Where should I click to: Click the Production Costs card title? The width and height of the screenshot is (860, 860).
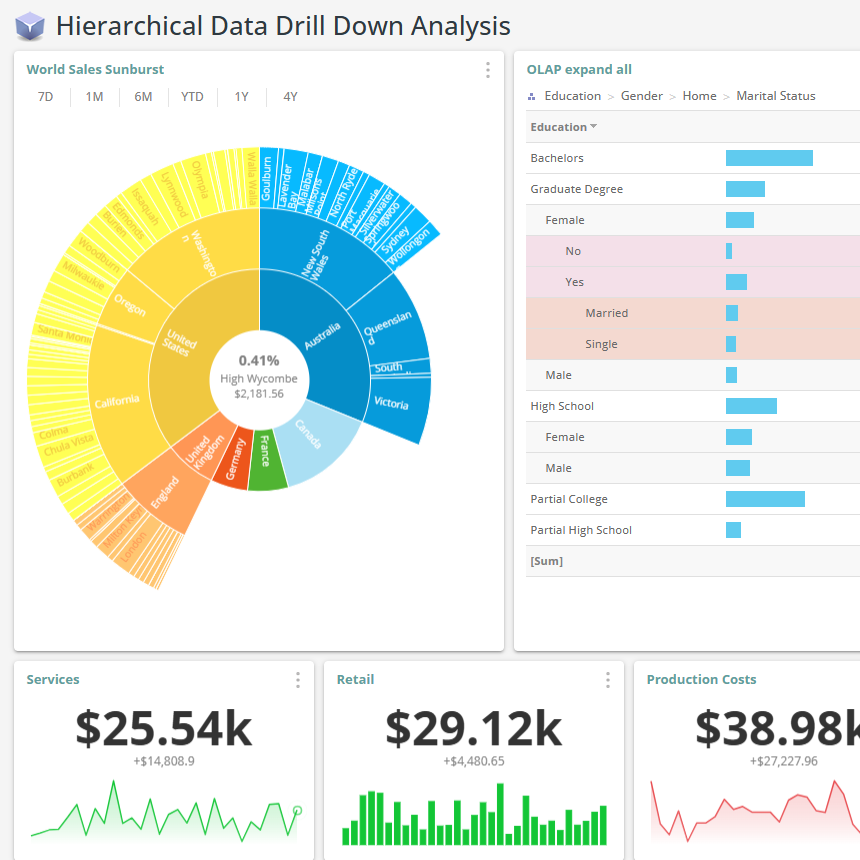coord(701,680)
